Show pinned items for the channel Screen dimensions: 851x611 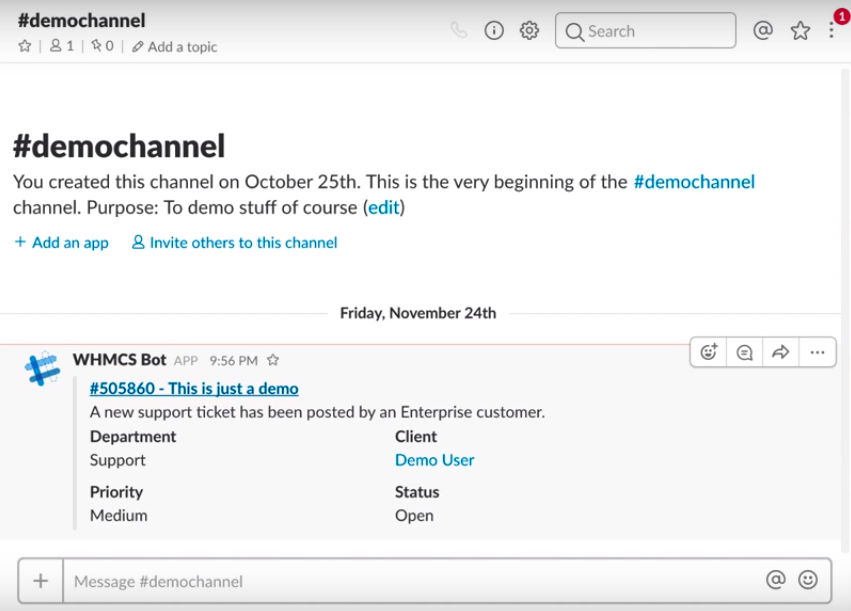tap(102, 46)
